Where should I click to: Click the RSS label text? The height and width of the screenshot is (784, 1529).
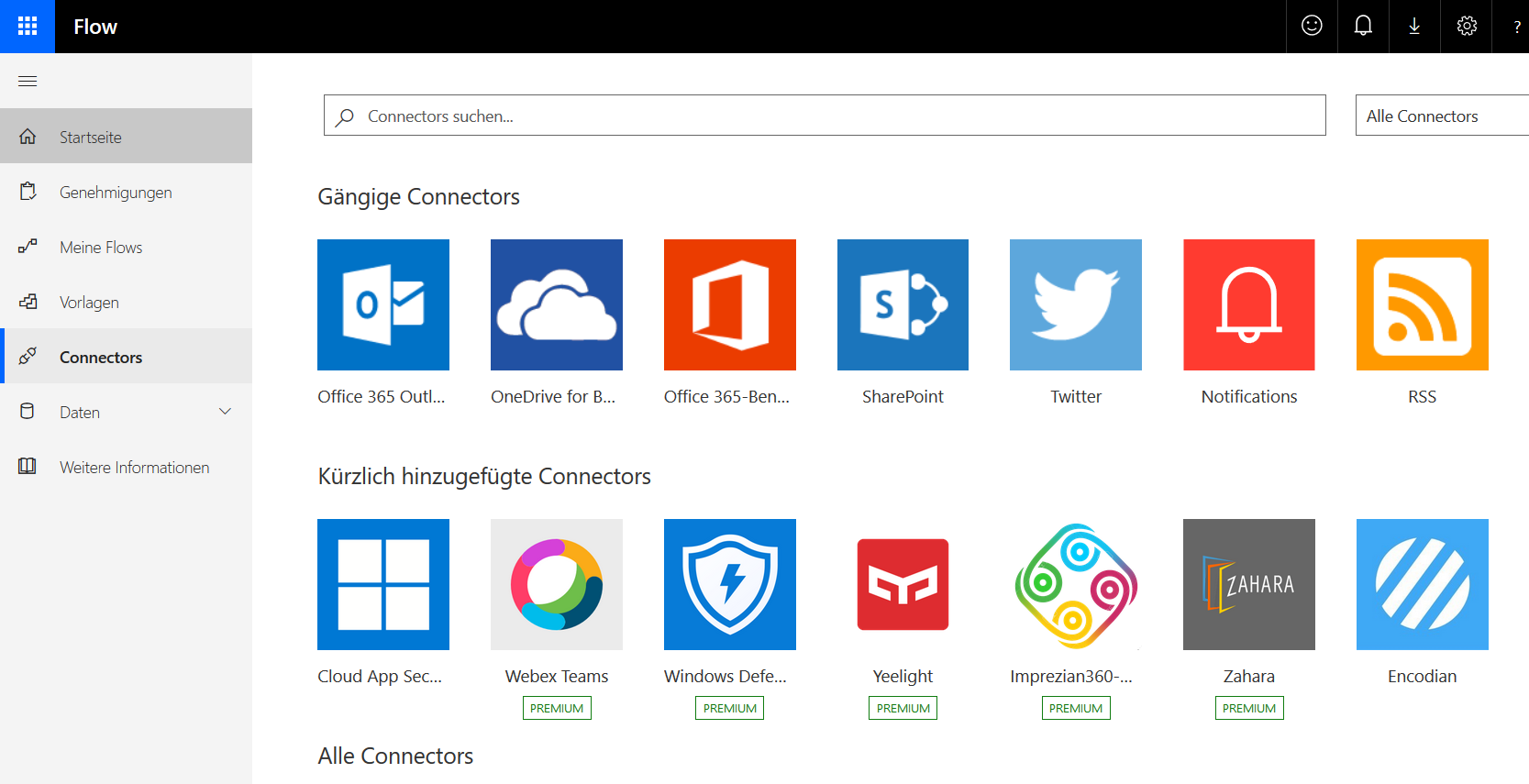[1423, 396]
